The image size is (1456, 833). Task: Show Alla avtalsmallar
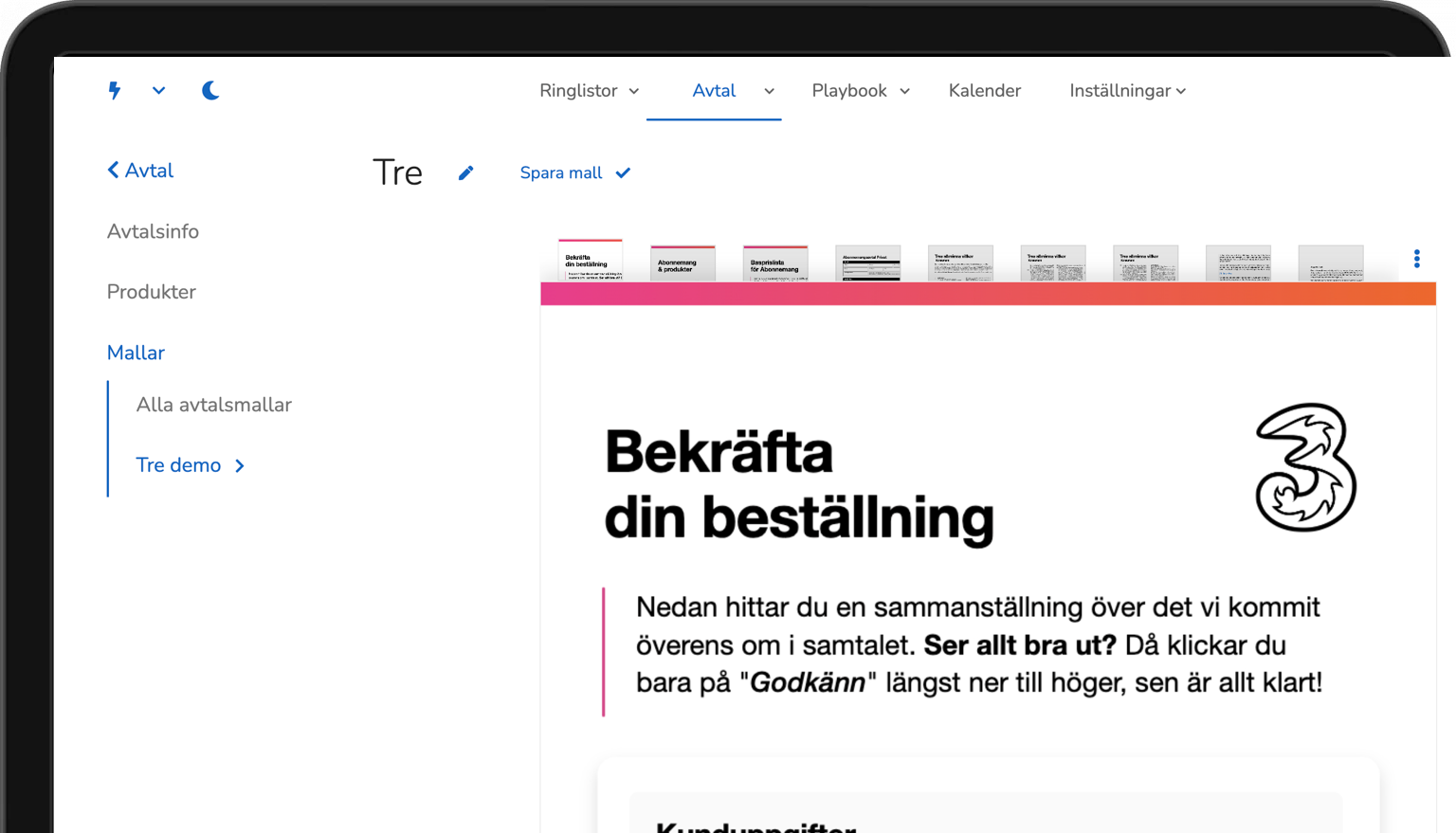tap(213, 405)
